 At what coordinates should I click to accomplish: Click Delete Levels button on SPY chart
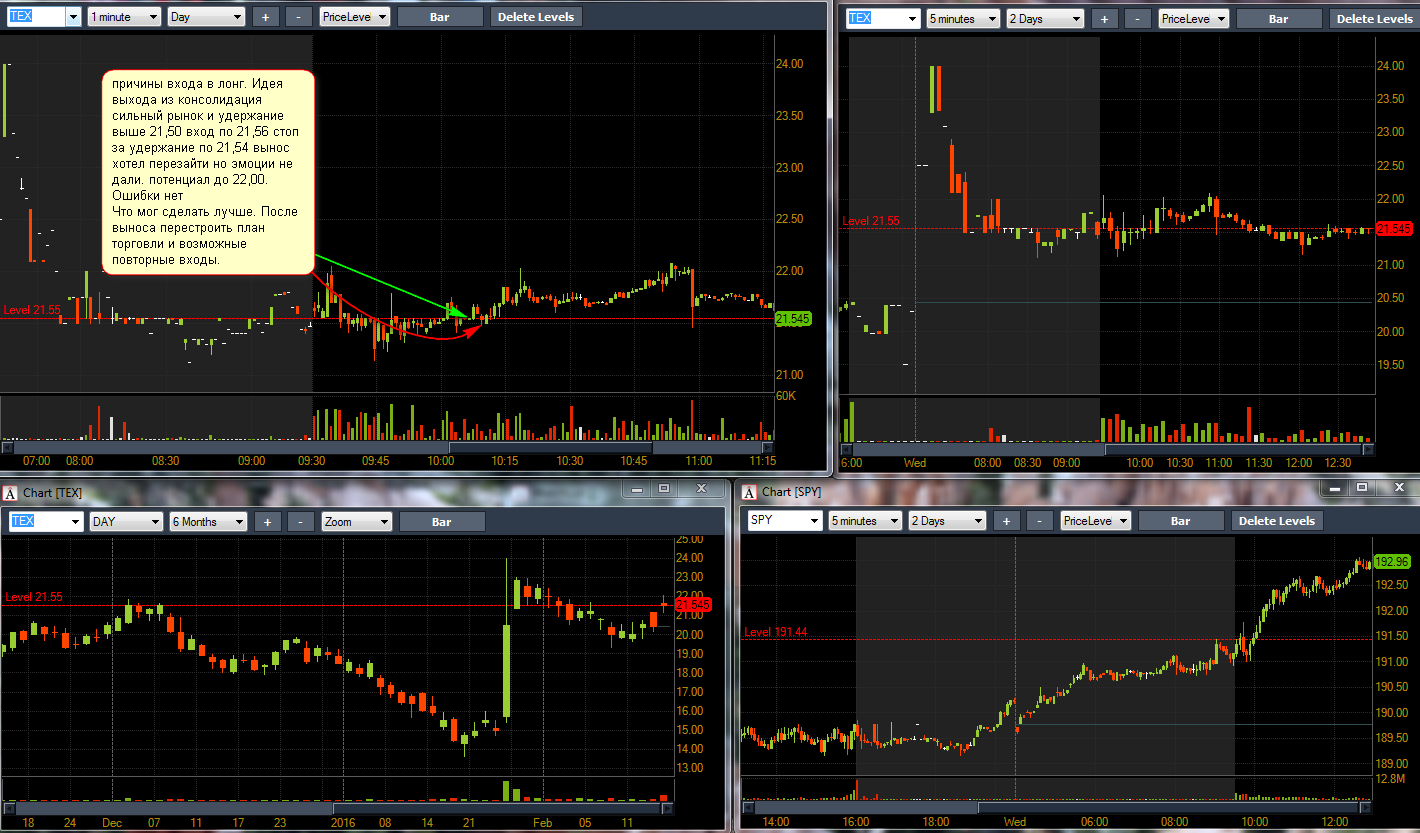[x=1276, y=521]
